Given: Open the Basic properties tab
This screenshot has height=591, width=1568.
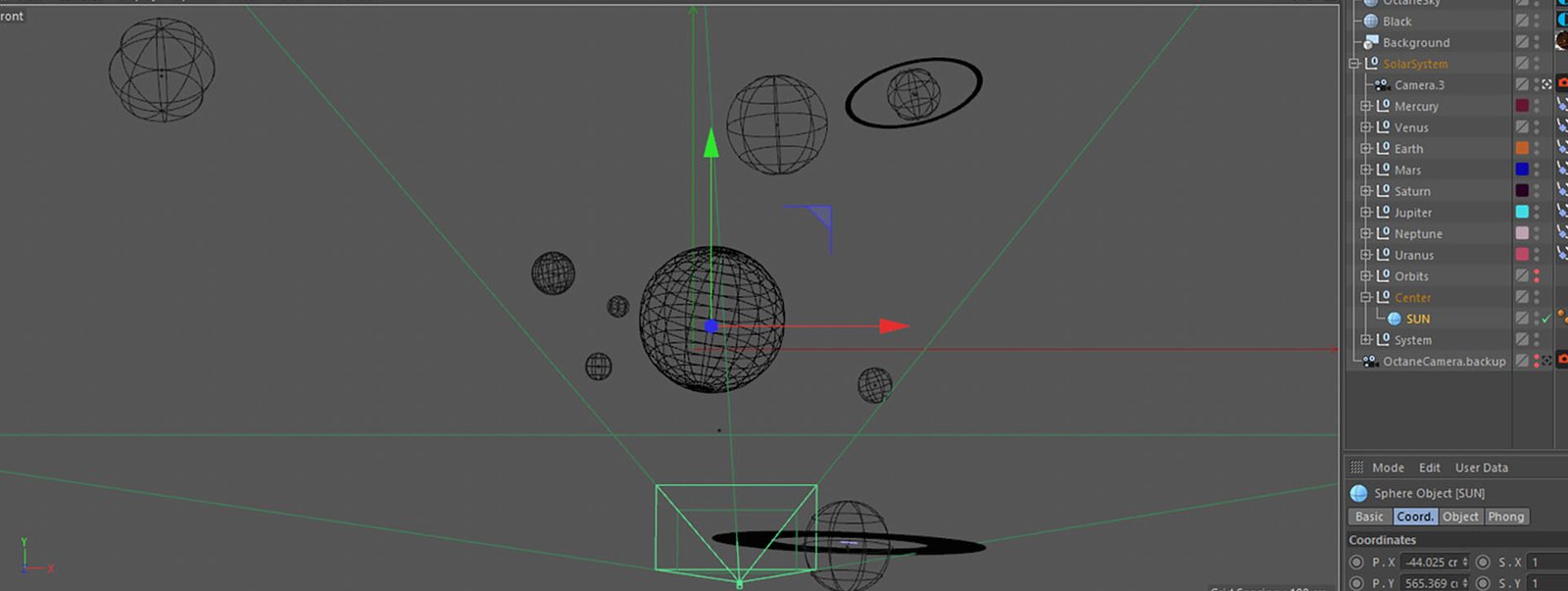Looking at the screenshot, I should point(1369,517).
